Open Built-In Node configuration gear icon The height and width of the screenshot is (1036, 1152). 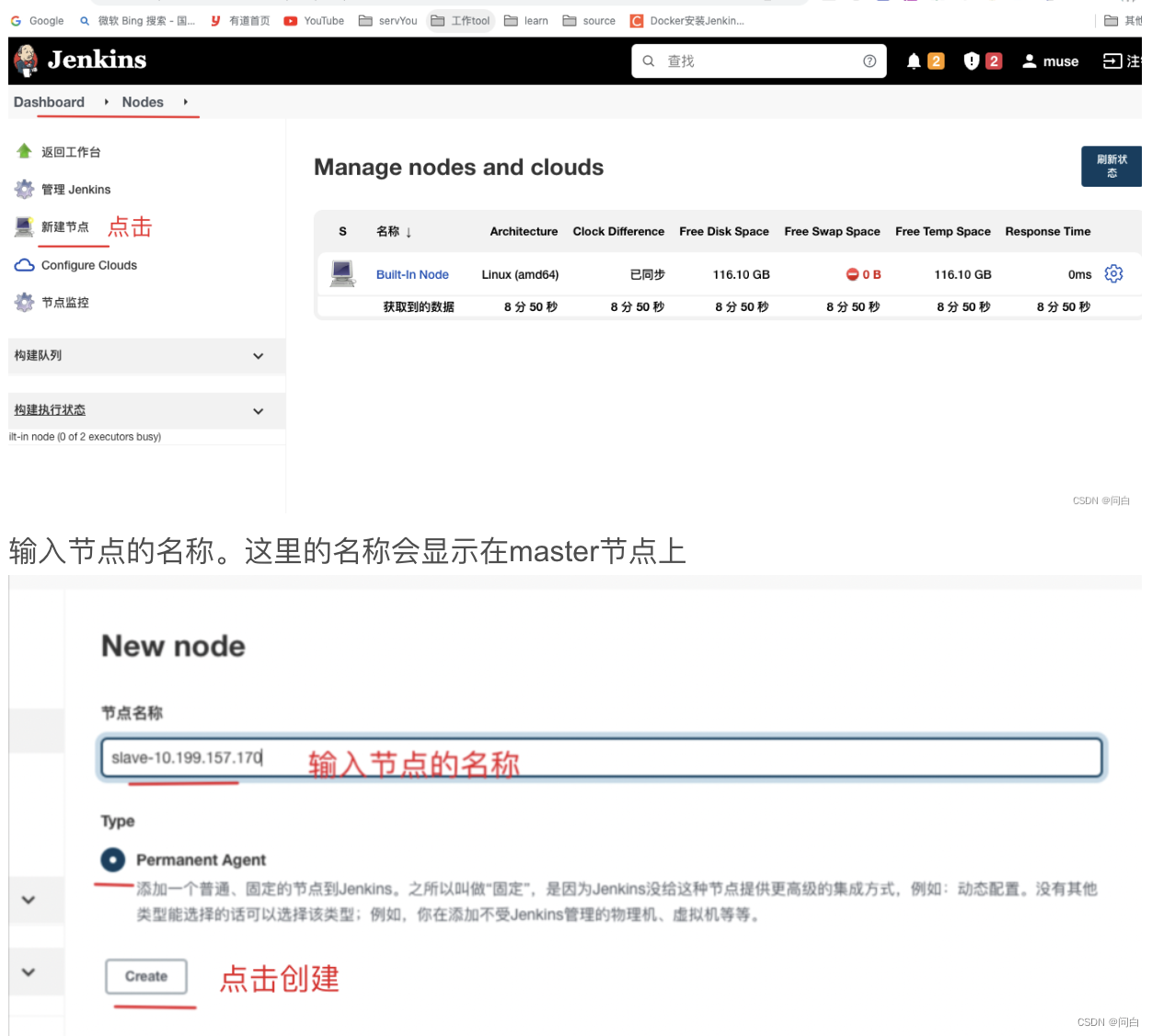[1113, 273]
